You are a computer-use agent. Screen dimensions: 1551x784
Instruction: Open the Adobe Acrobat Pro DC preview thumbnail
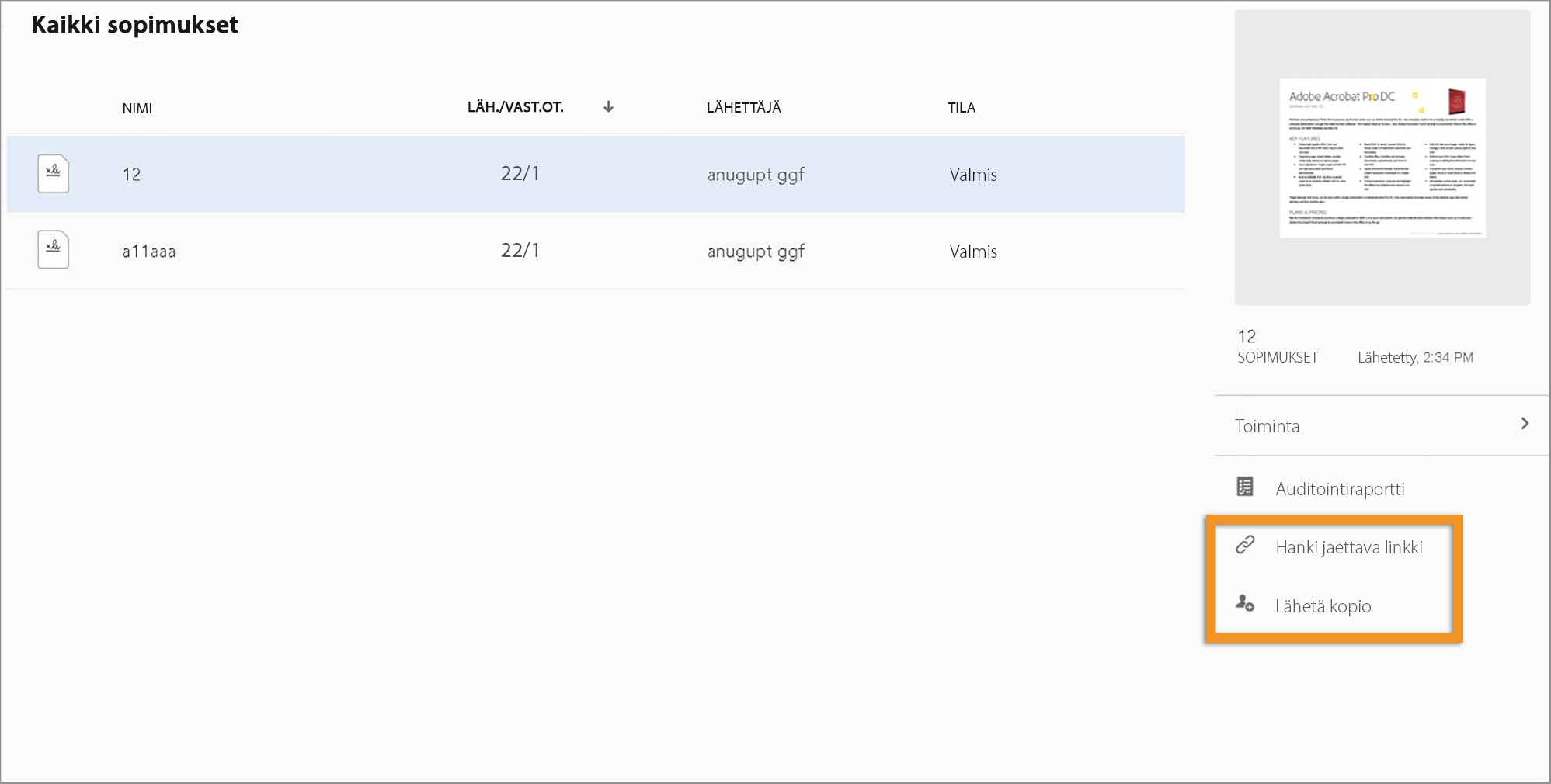pos(1382,158)
